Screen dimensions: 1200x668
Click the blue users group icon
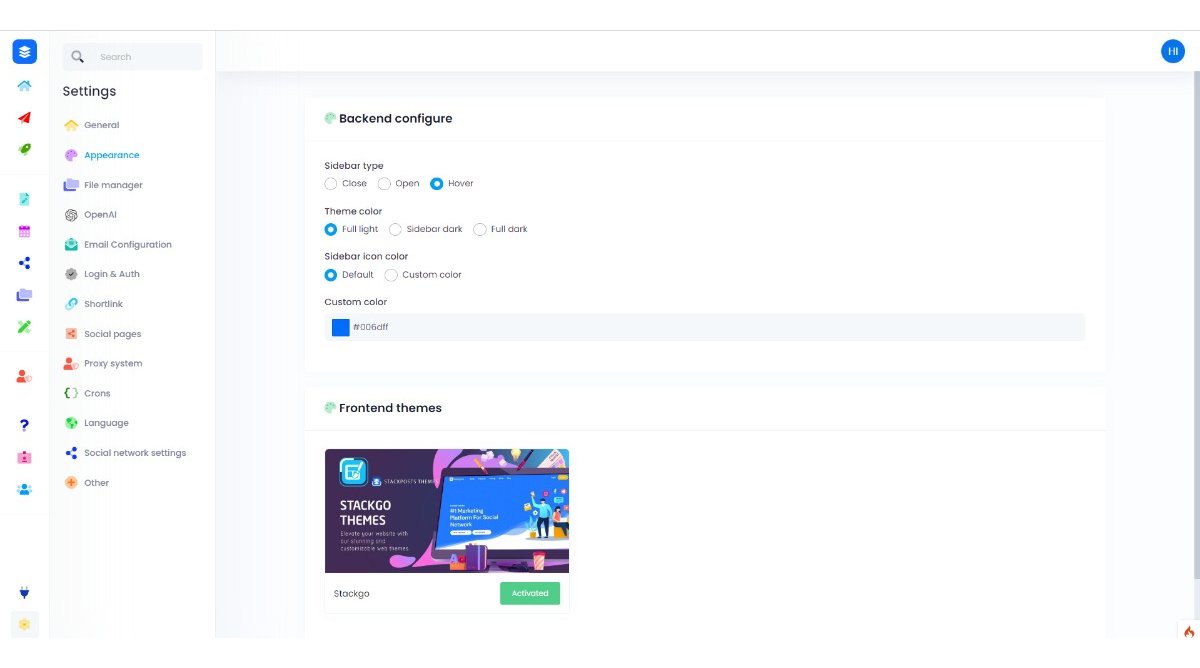[x=24, y=489]
